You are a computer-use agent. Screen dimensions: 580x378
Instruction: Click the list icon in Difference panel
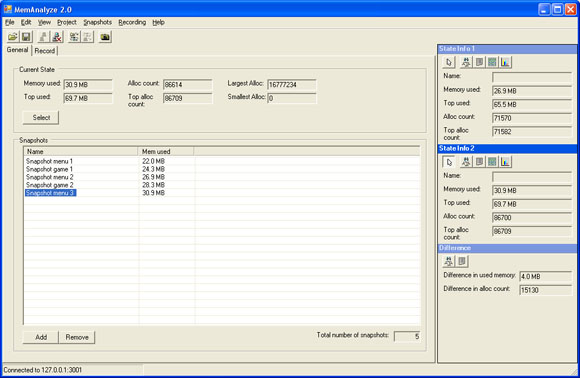click(x=462, y=261)
